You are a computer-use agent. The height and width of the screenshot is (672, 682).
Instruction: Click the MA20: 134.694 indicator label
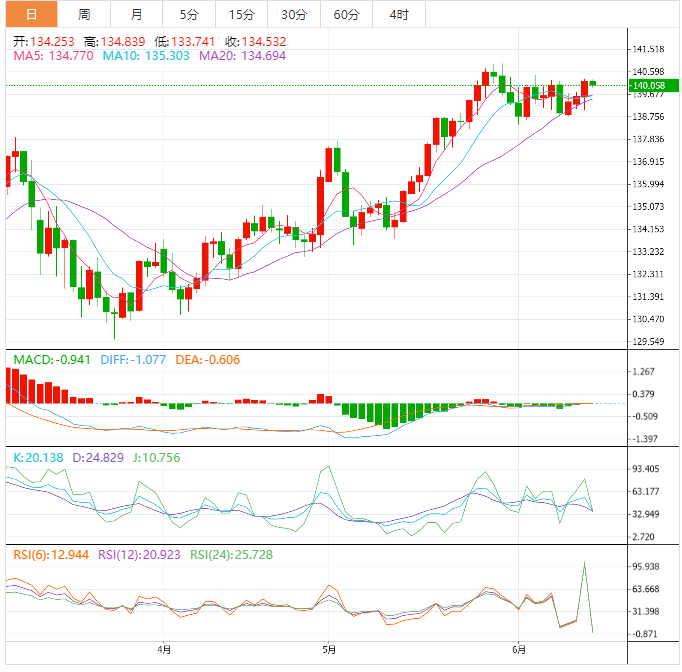point(243,56)
